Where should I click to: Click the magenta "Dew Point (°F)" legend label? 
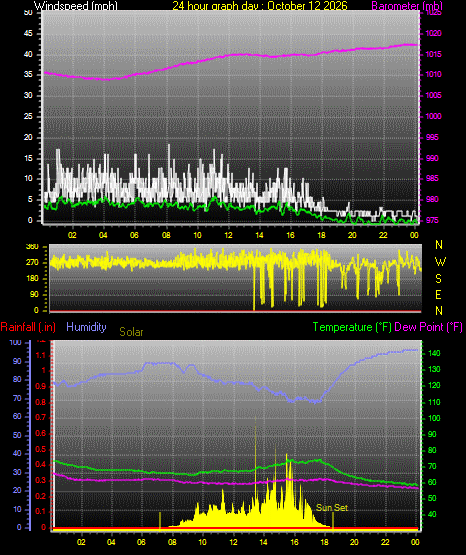point(428,327)
